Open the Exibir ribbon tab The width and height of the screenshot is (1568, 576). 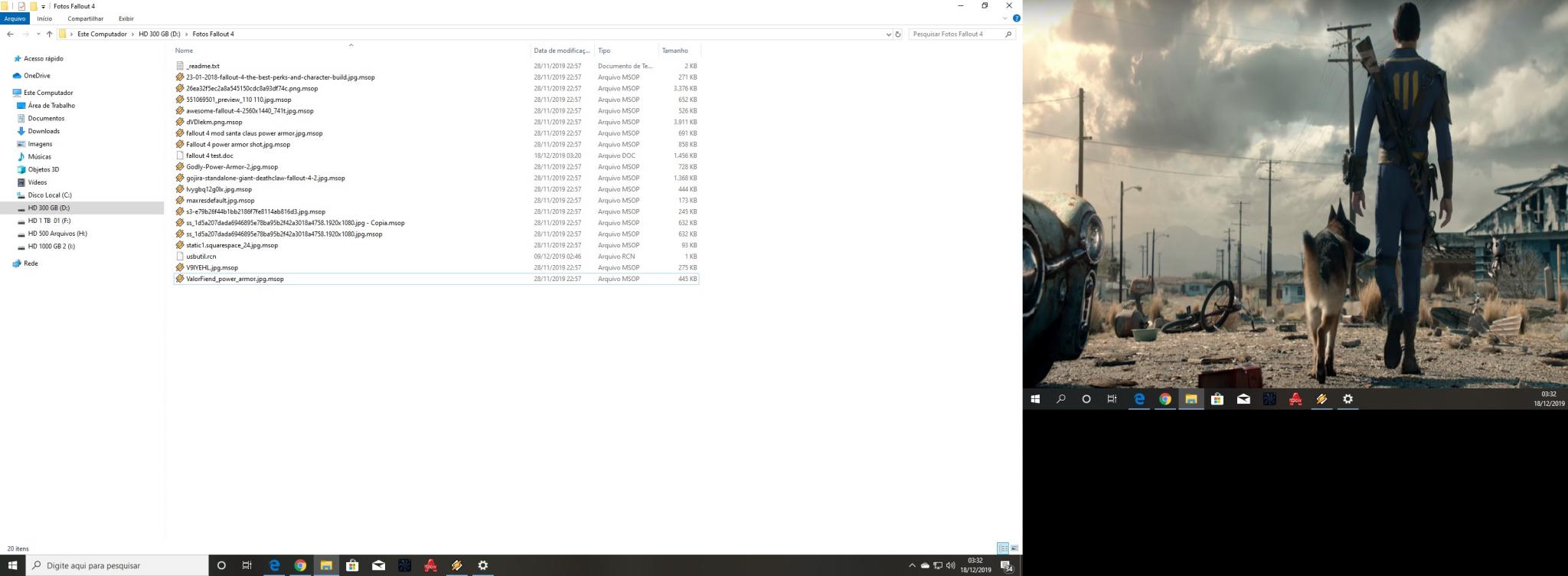tap(126, 18)
